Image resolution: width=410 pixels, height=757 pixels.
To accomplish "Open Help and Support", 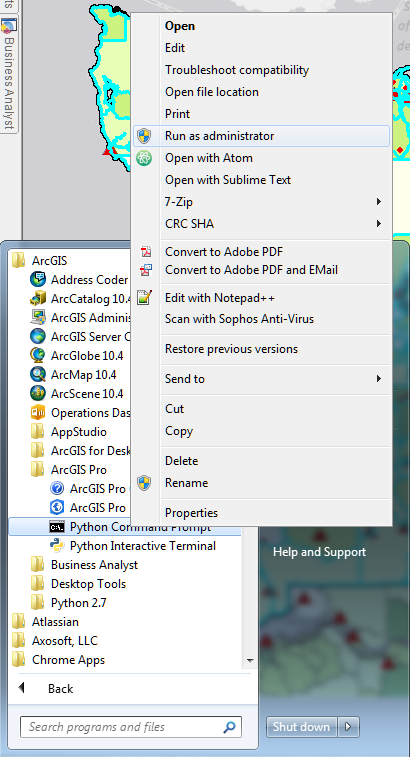I will [319, 552].
